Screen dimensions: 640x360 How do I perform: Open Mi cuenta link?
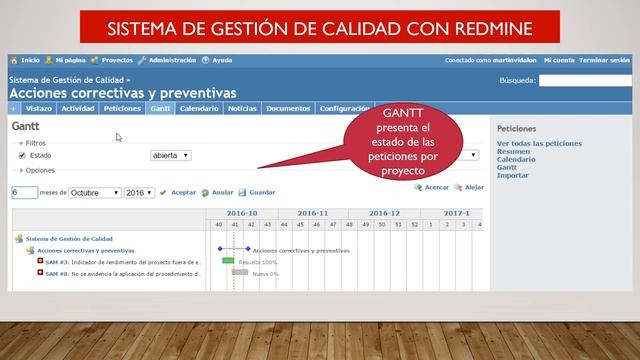click(559, 60)
